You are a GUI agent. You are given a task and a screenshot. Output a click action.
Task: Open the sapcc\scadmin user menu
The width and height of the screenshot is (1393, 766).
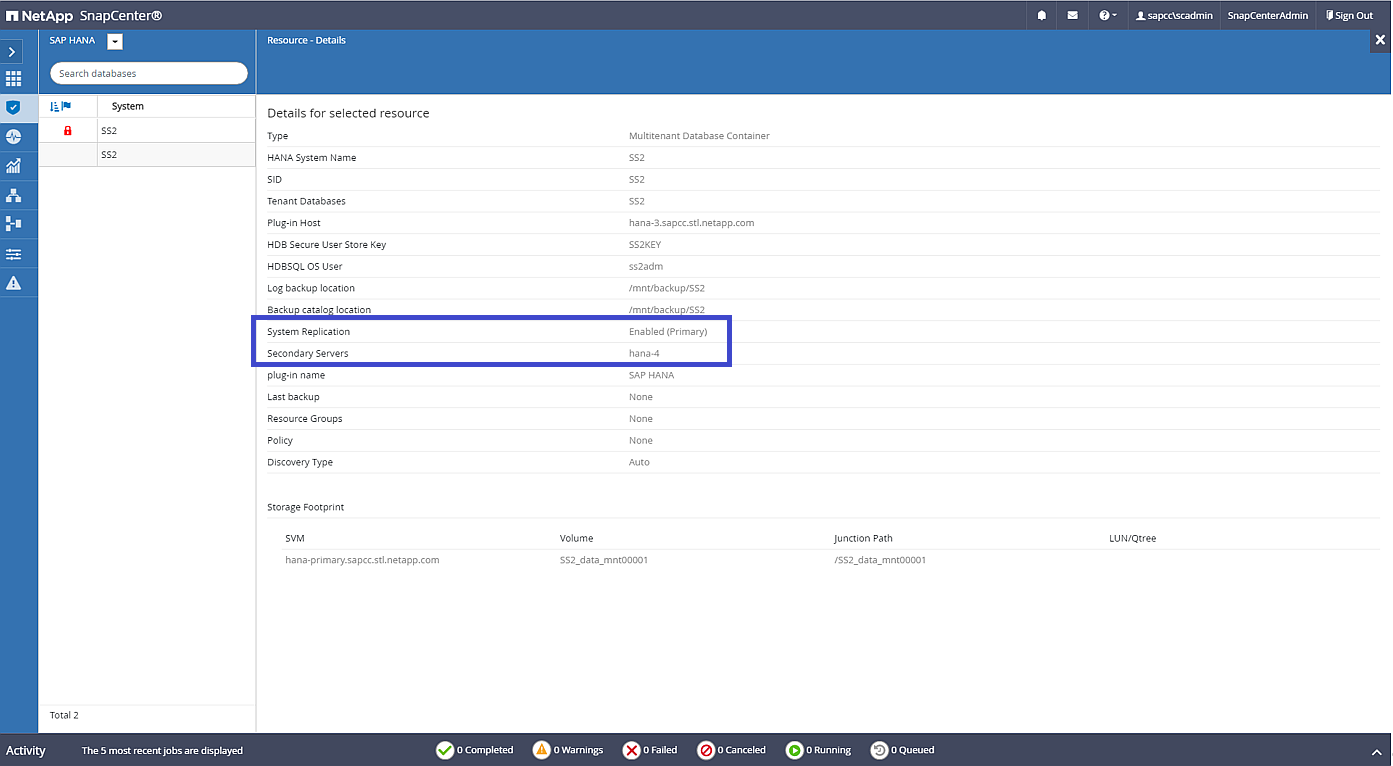coord(1174,15)
